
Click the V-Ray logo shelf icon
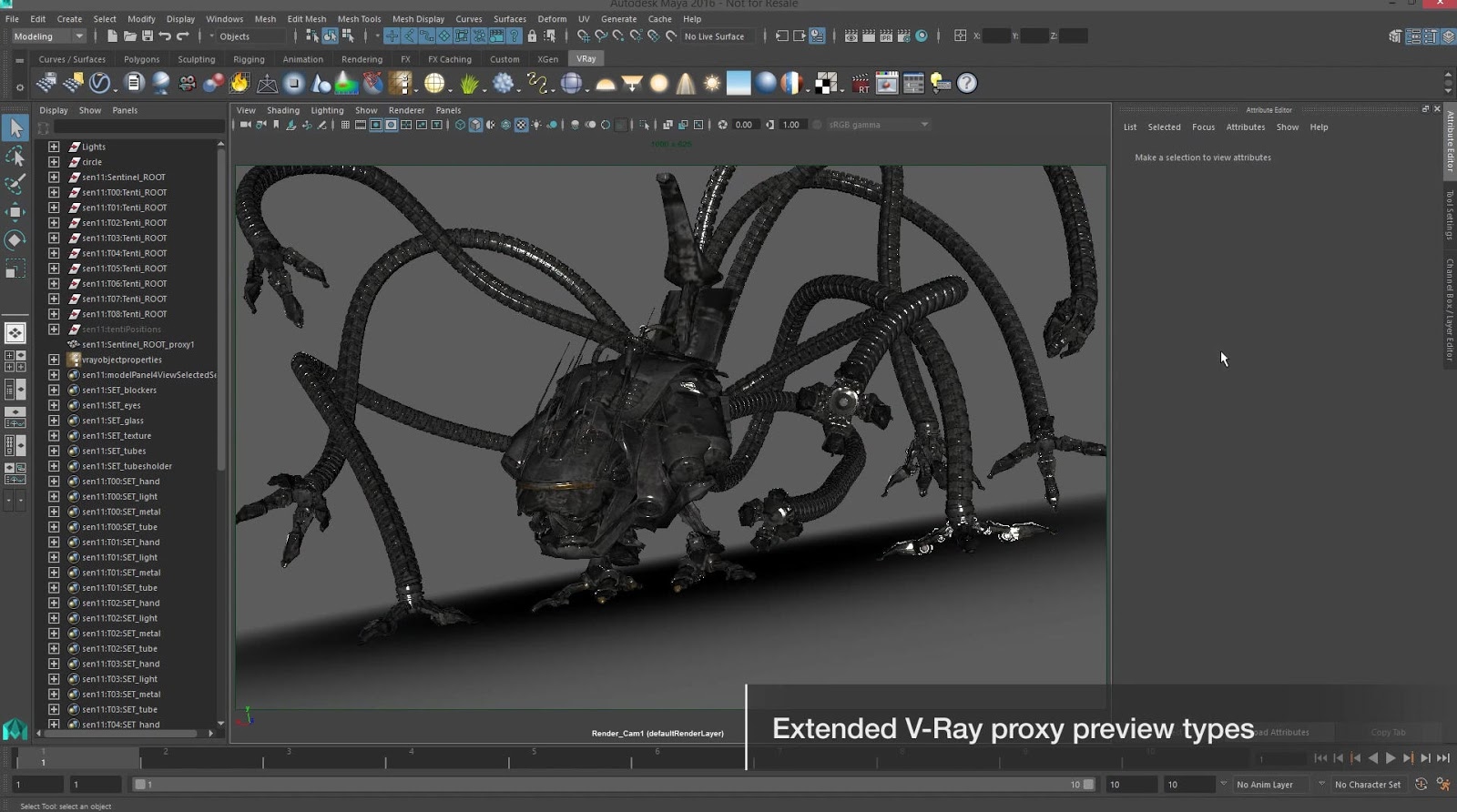[99, 83]
